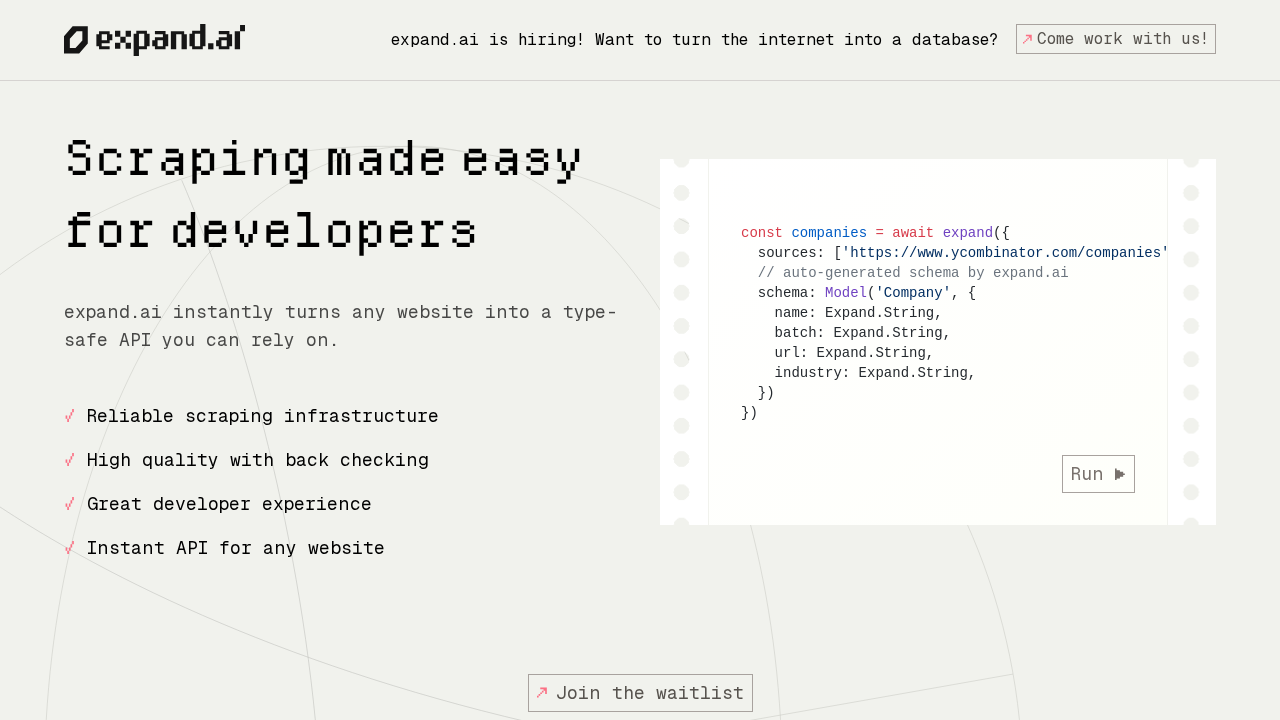This screenshot has height=720, width=1280.
Task: Click the arrow icon in Join the waitlist
Action: [542, 692]
